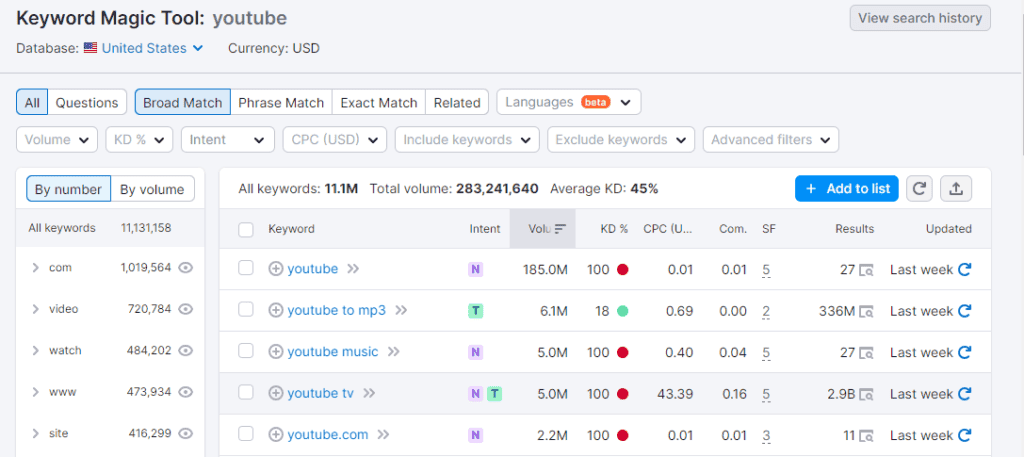Open SERP results icon in 'youtube music' row
This screenshot has height=457, width=1024.
(x=867, y=353)
